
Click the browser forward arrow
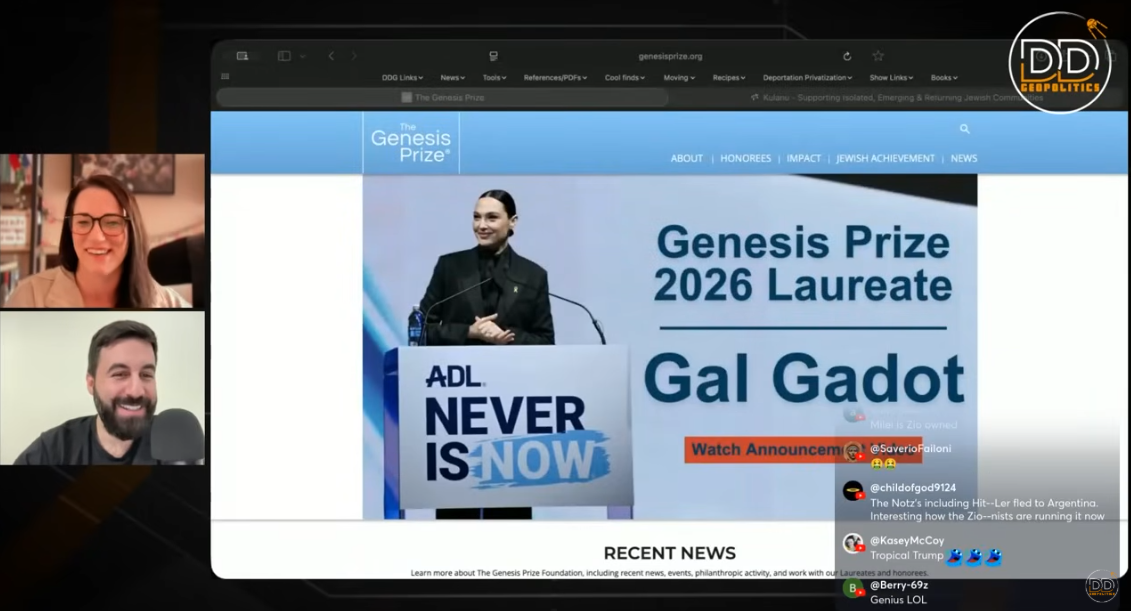[354, 56]
